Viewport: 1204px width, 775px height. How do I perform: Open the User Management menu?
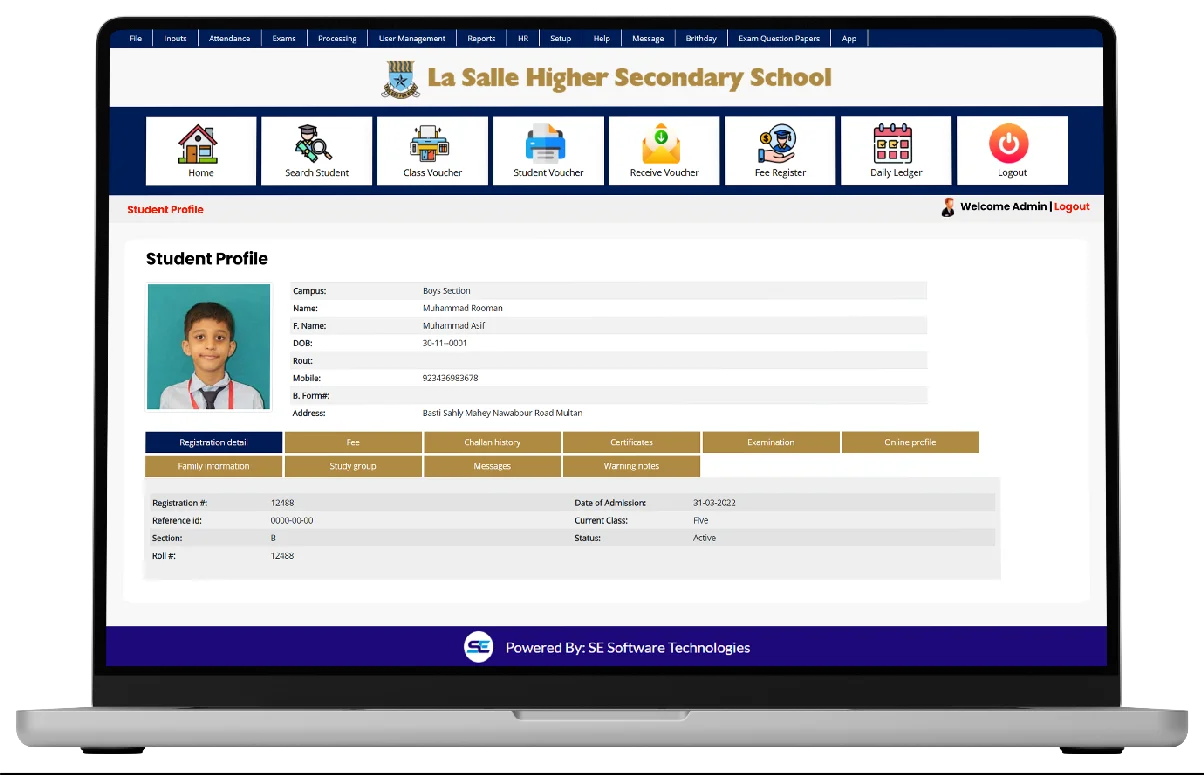(x=412, y=39)
